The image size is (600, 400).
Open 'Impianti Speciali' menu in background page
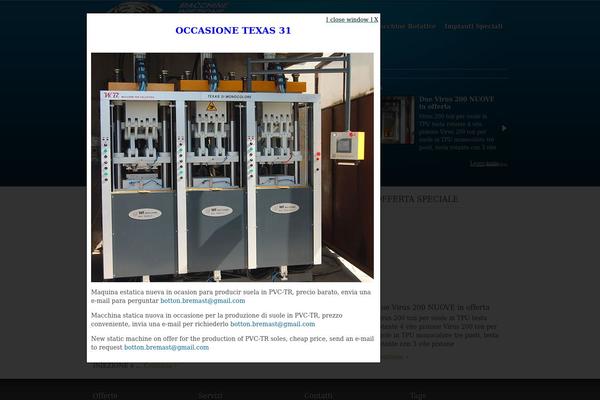click(473, 26)
